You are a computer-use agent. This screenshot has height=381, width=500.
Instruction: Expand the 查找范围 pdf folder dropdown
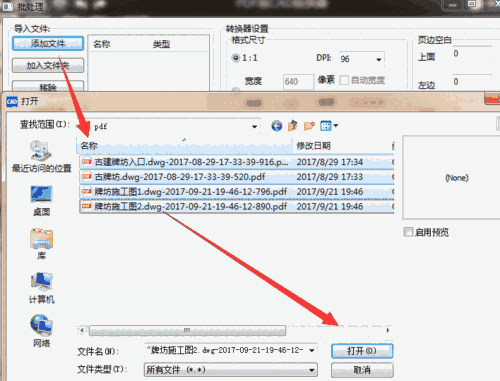tap(254, 126)
